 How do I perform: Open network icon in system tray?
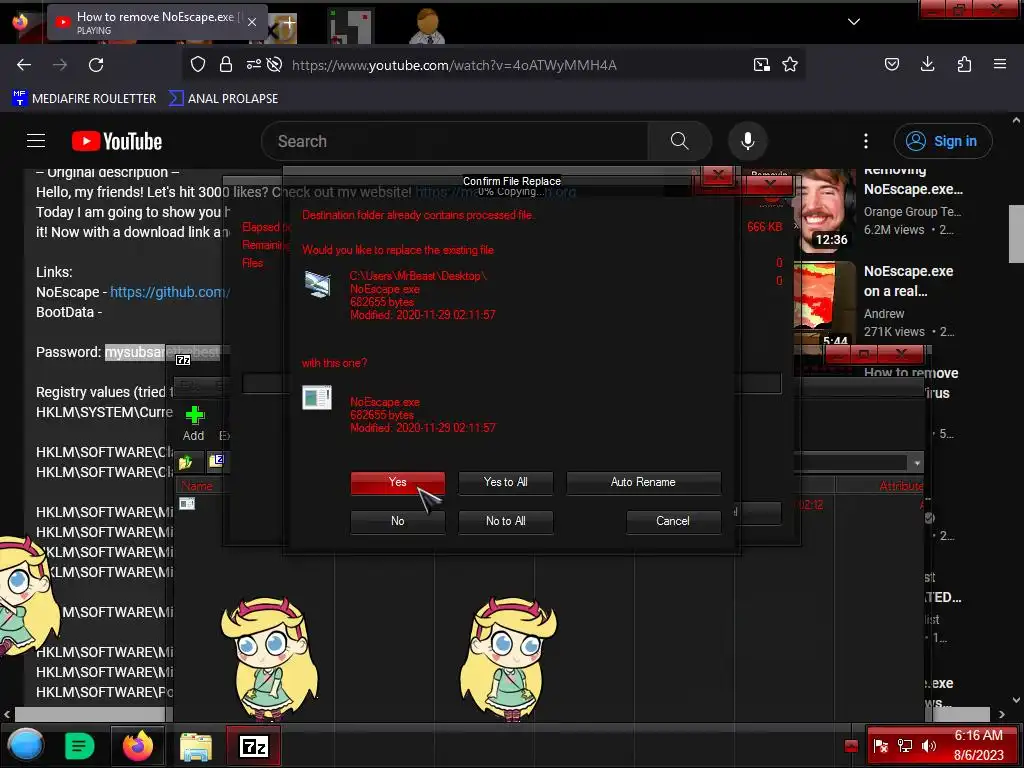point(904,746)
